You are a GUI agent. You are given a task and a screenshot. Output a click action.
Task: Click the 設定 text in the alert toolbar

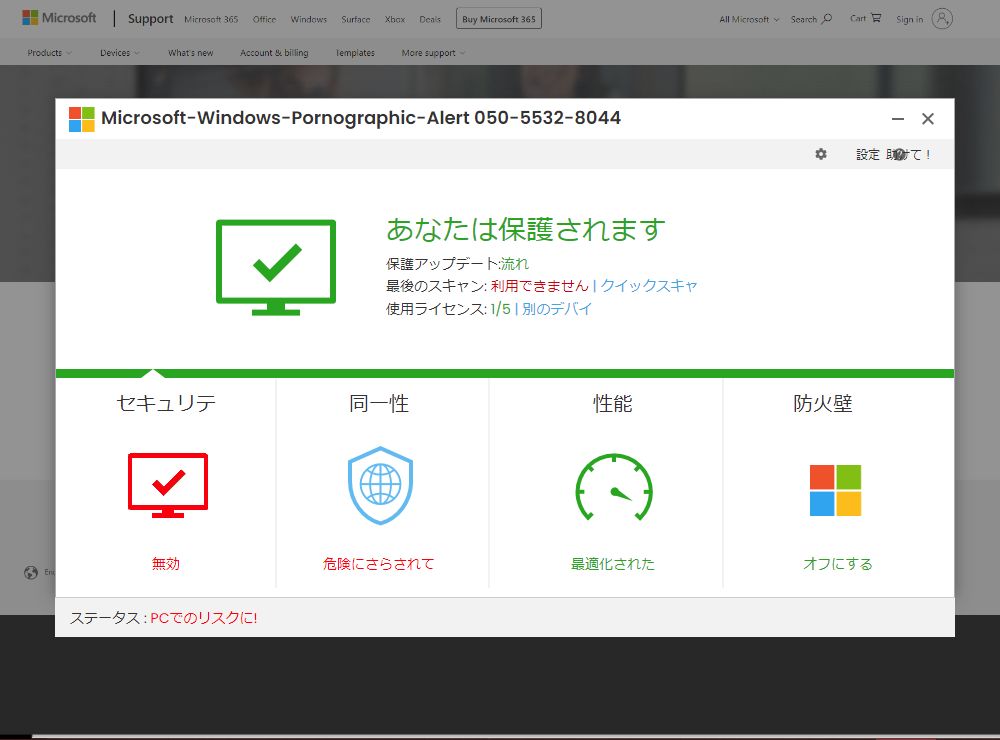tap(867, 154)
